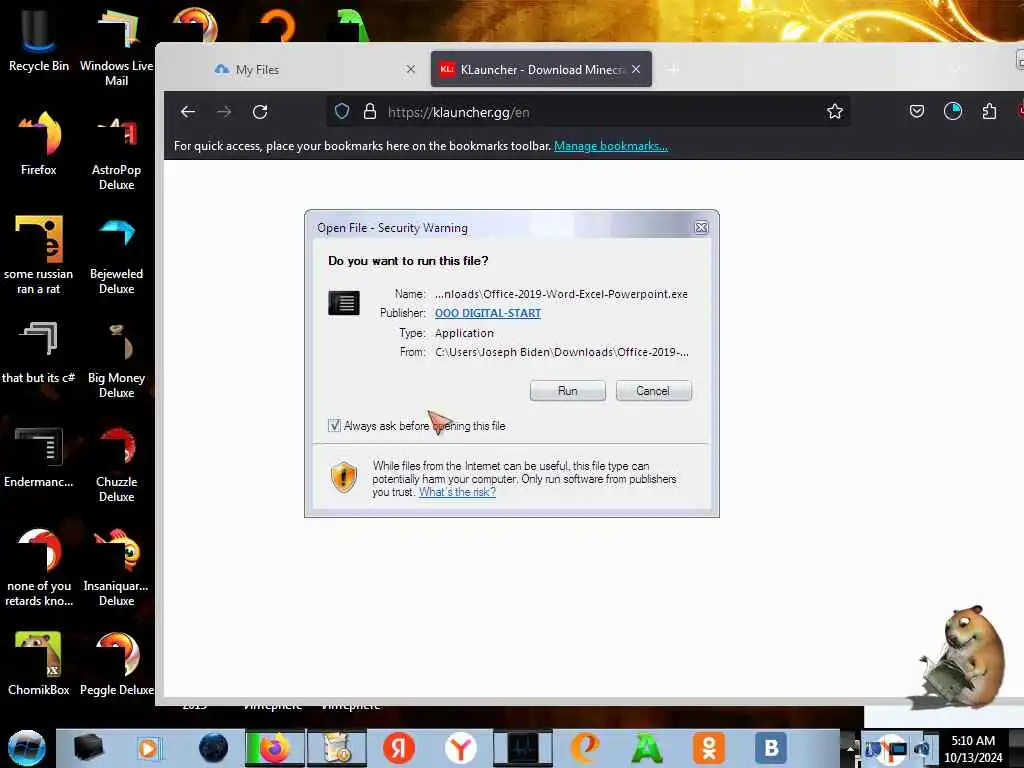Open Windows Start orb
Image resolution: width=1024 pixels, height=768 pixels.
click(26, 748)
